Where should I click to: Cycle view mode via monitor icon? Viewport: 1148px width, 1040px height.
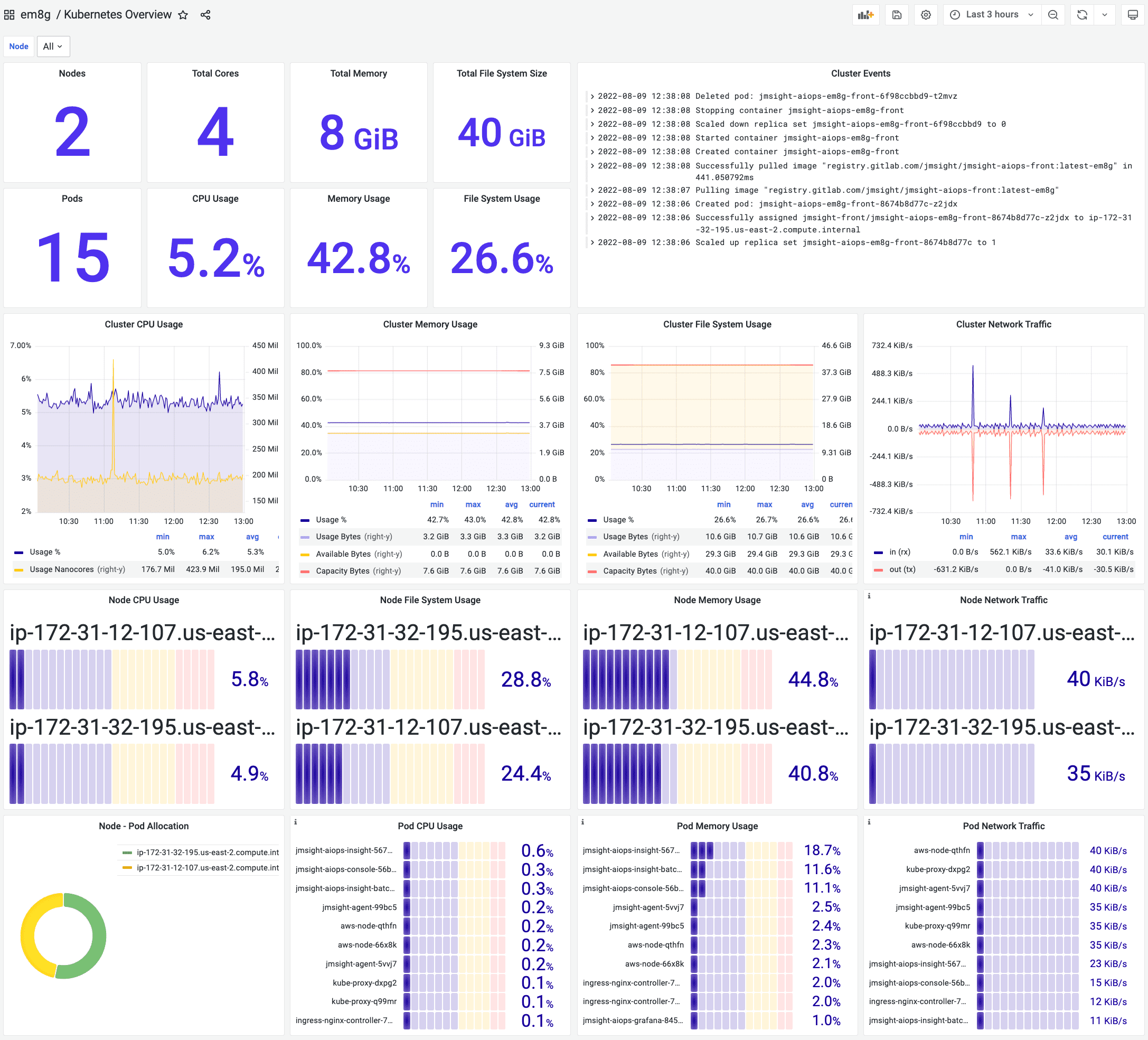[1133, 15]
